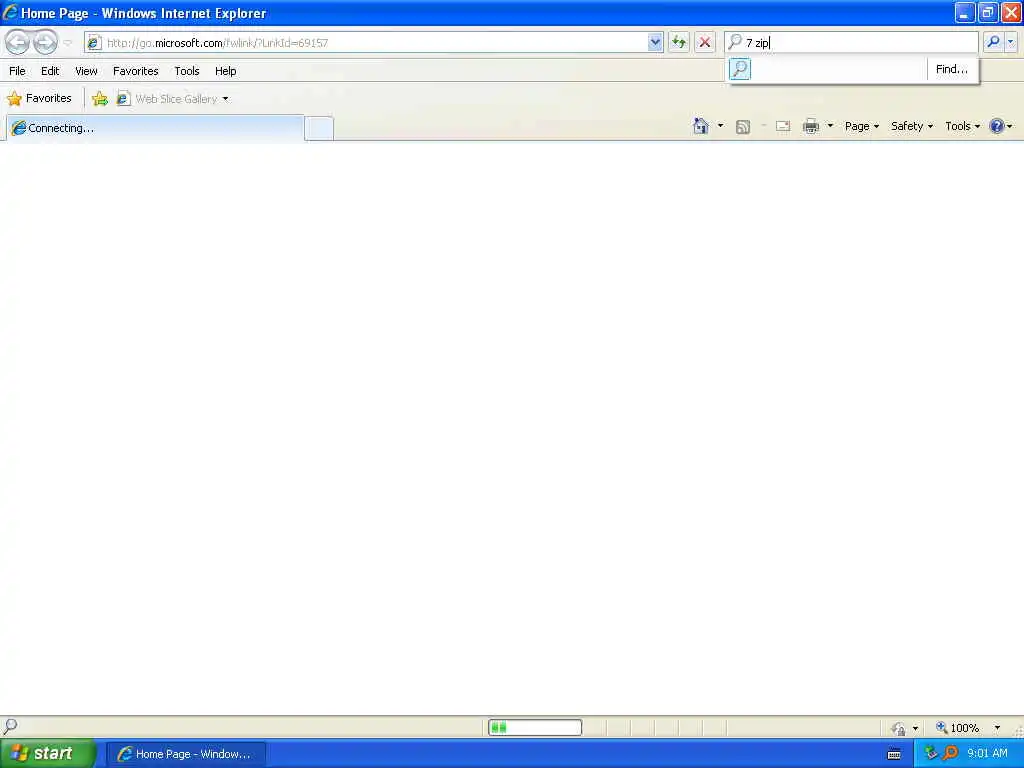Open the Page command bar menu
The image size is (1024, 768).
coord(862,127)
